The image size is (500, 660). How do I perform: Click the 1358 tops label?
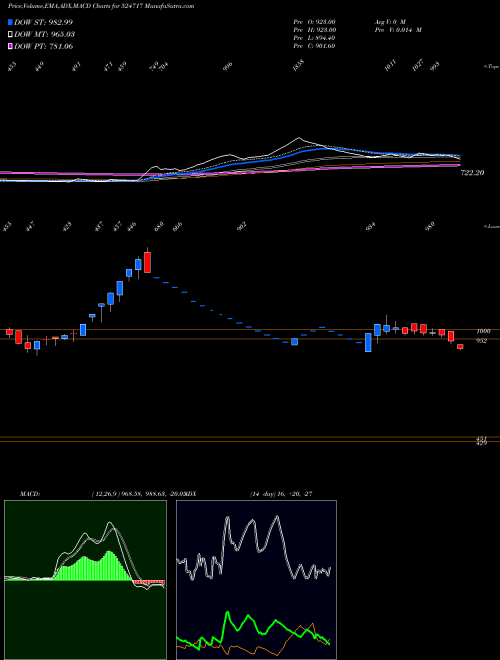(x=298, y=65)
